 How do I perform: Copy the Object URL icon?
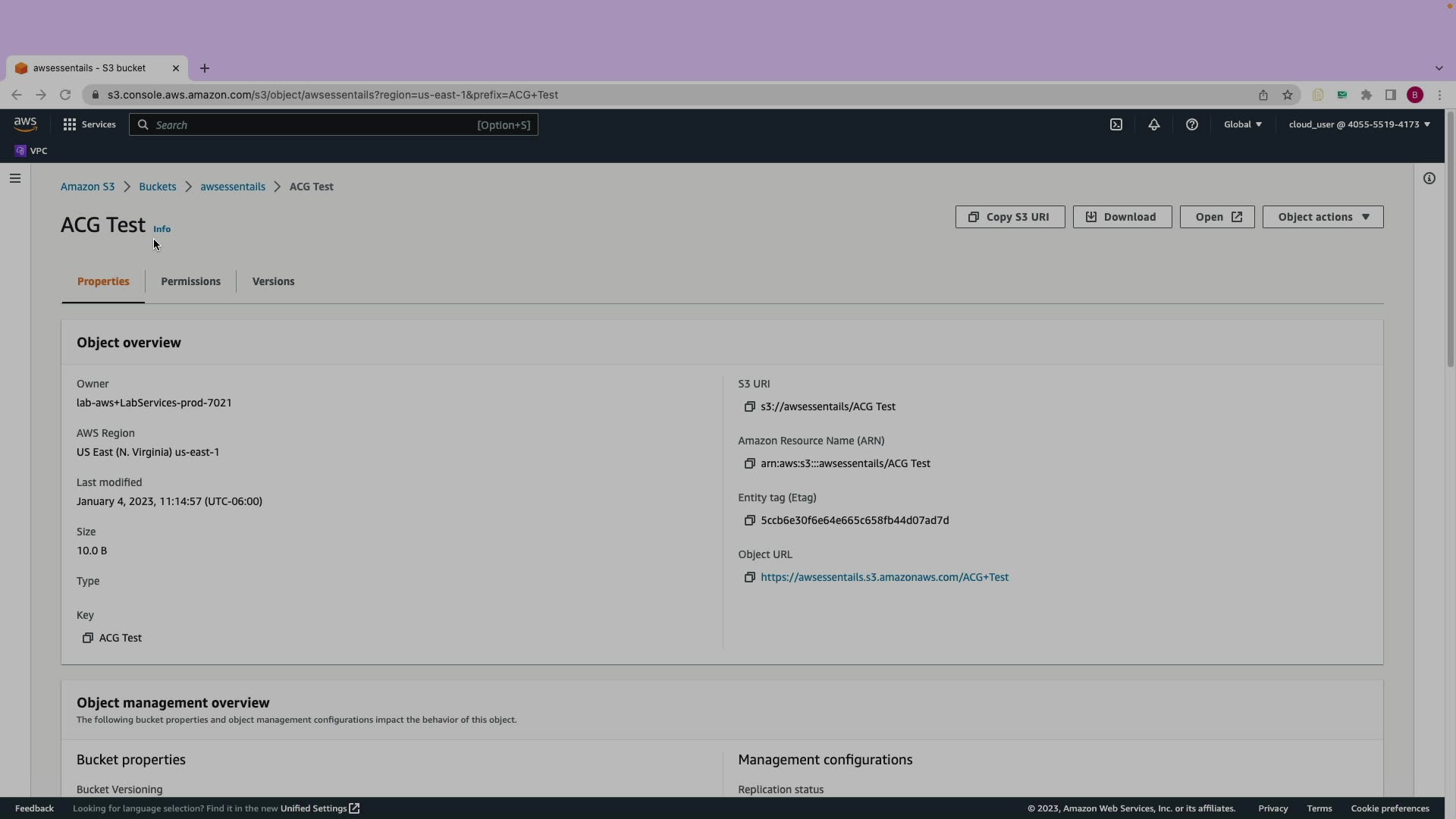click(x=749, y=577)
